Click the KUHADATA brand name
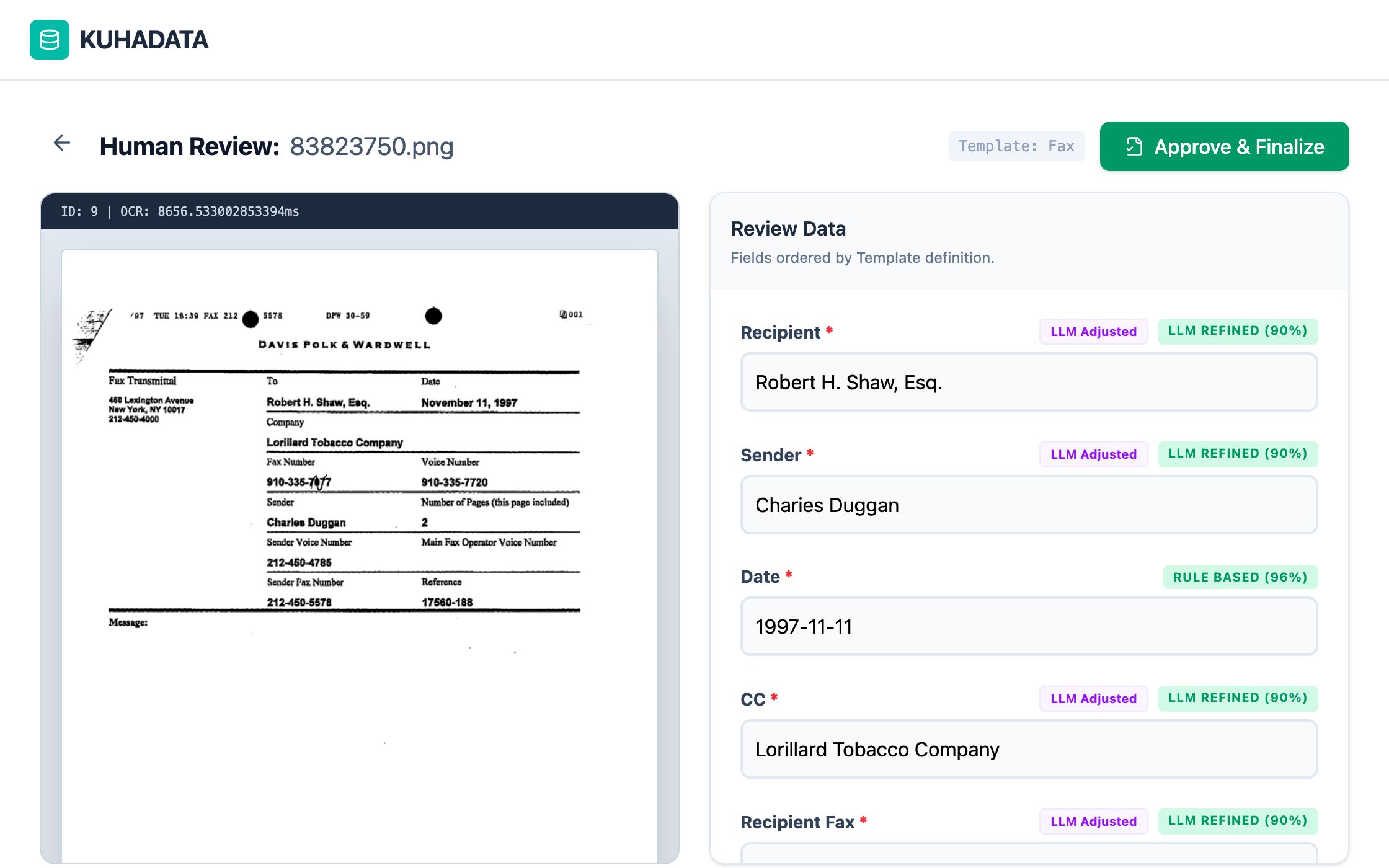 pos(144,40)
